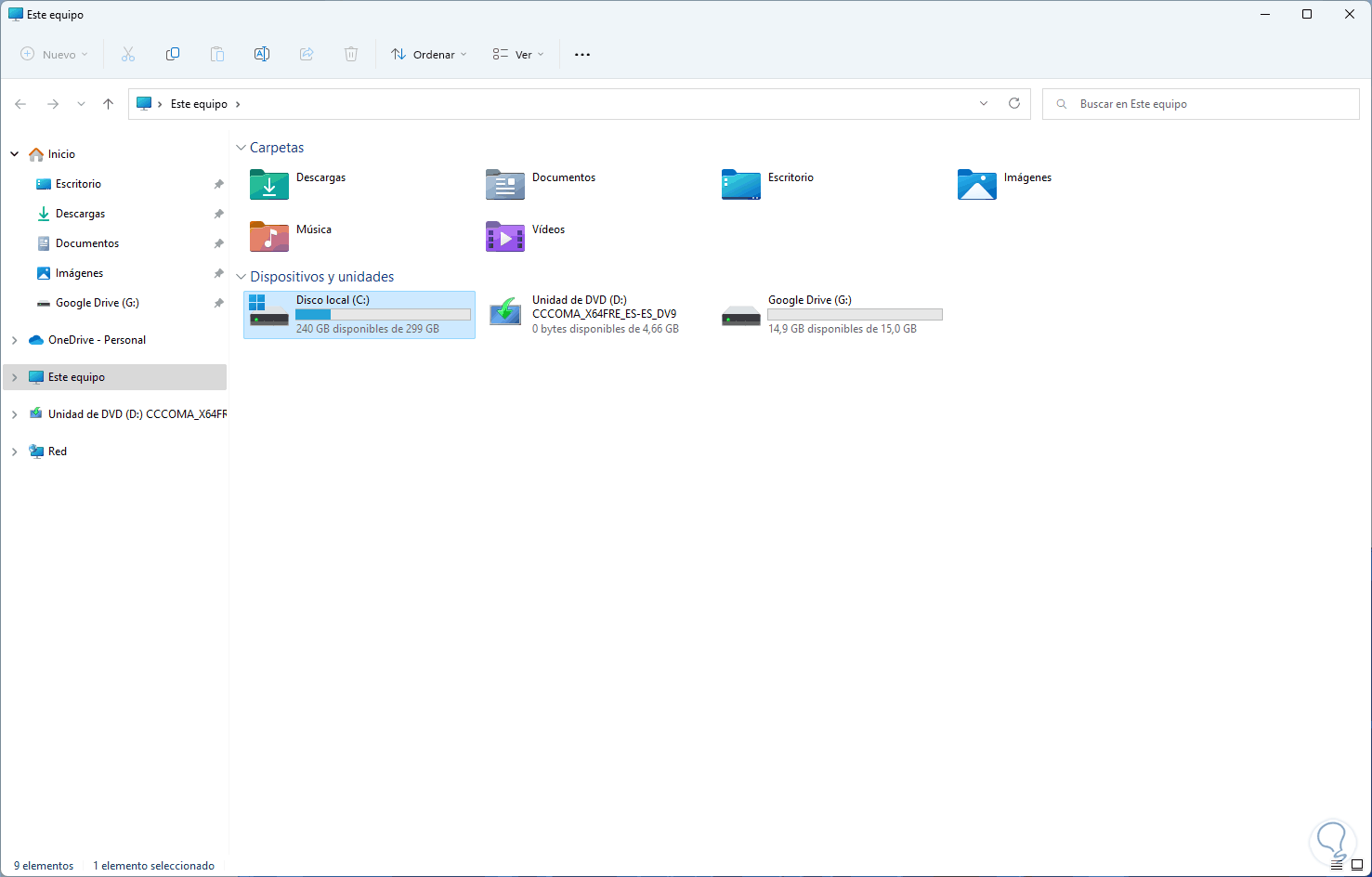Select the Escritorio folder icon in Carpetas

(741, 185)
